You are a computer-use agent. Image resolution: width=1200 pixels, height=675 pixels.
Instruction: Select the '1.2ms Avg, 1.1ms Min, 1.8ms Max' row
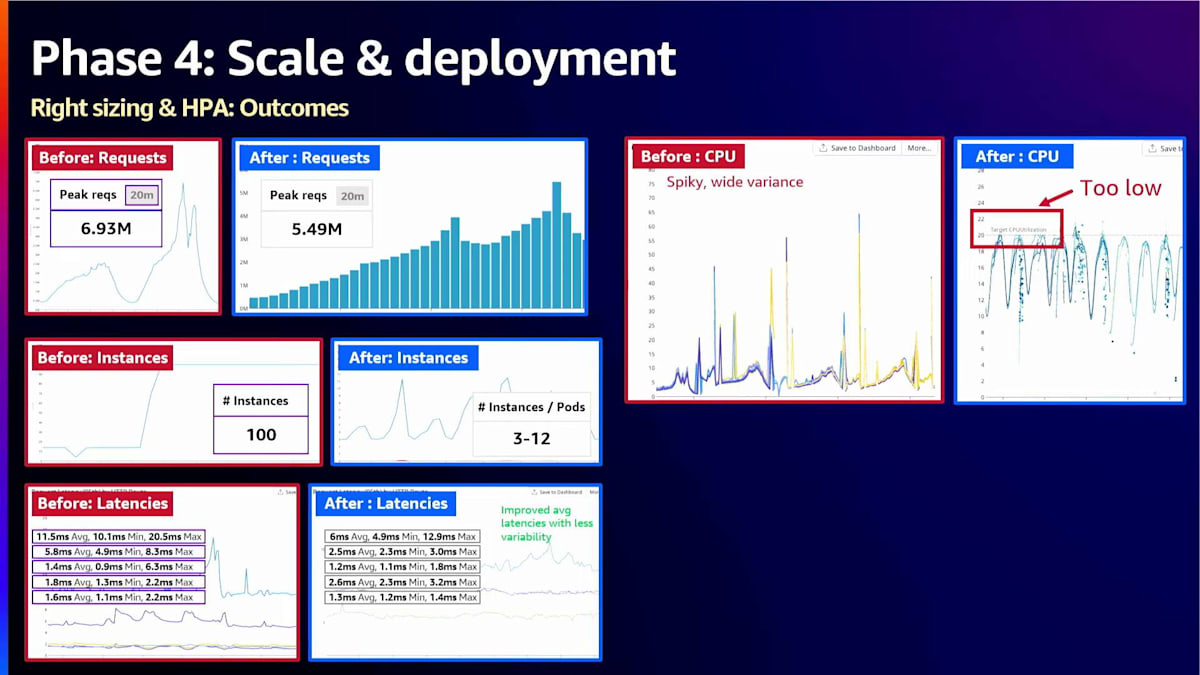[x=402, y=567]
